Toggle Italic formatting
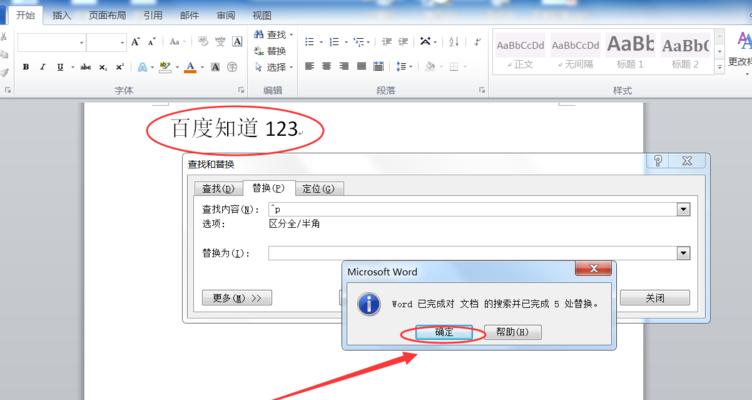 coord(43,67)
